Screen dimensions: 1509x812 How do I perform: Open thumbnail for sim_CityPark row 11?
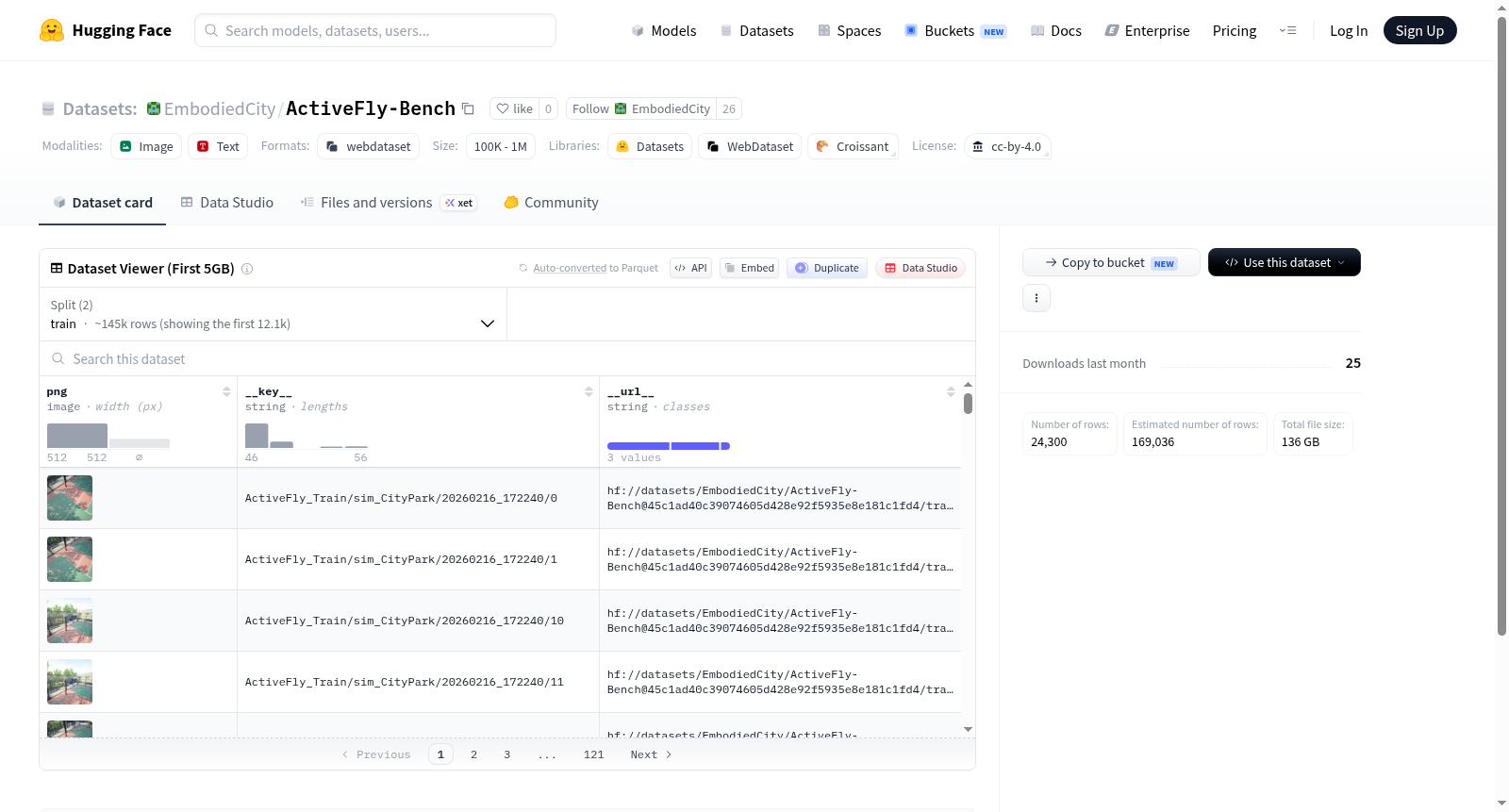[70, 682]
